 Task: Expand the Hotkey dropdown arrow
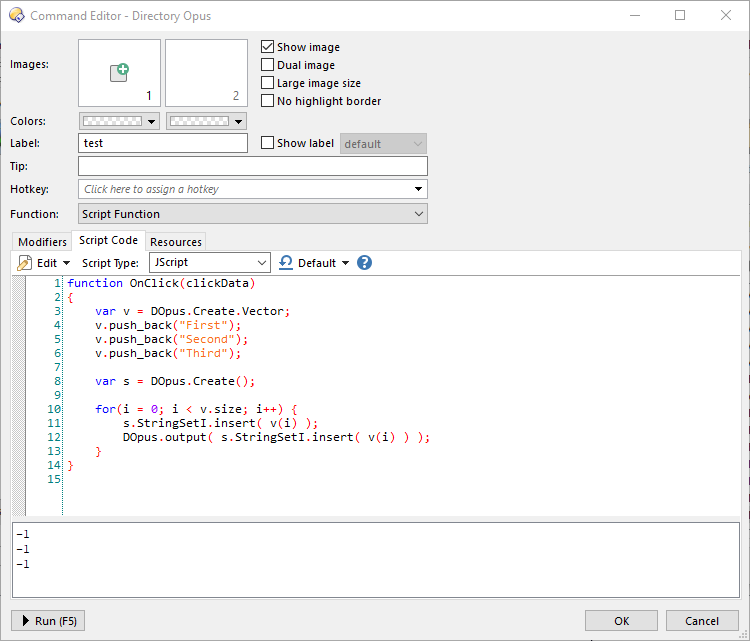pyautogui.click(x=417, y=189)
